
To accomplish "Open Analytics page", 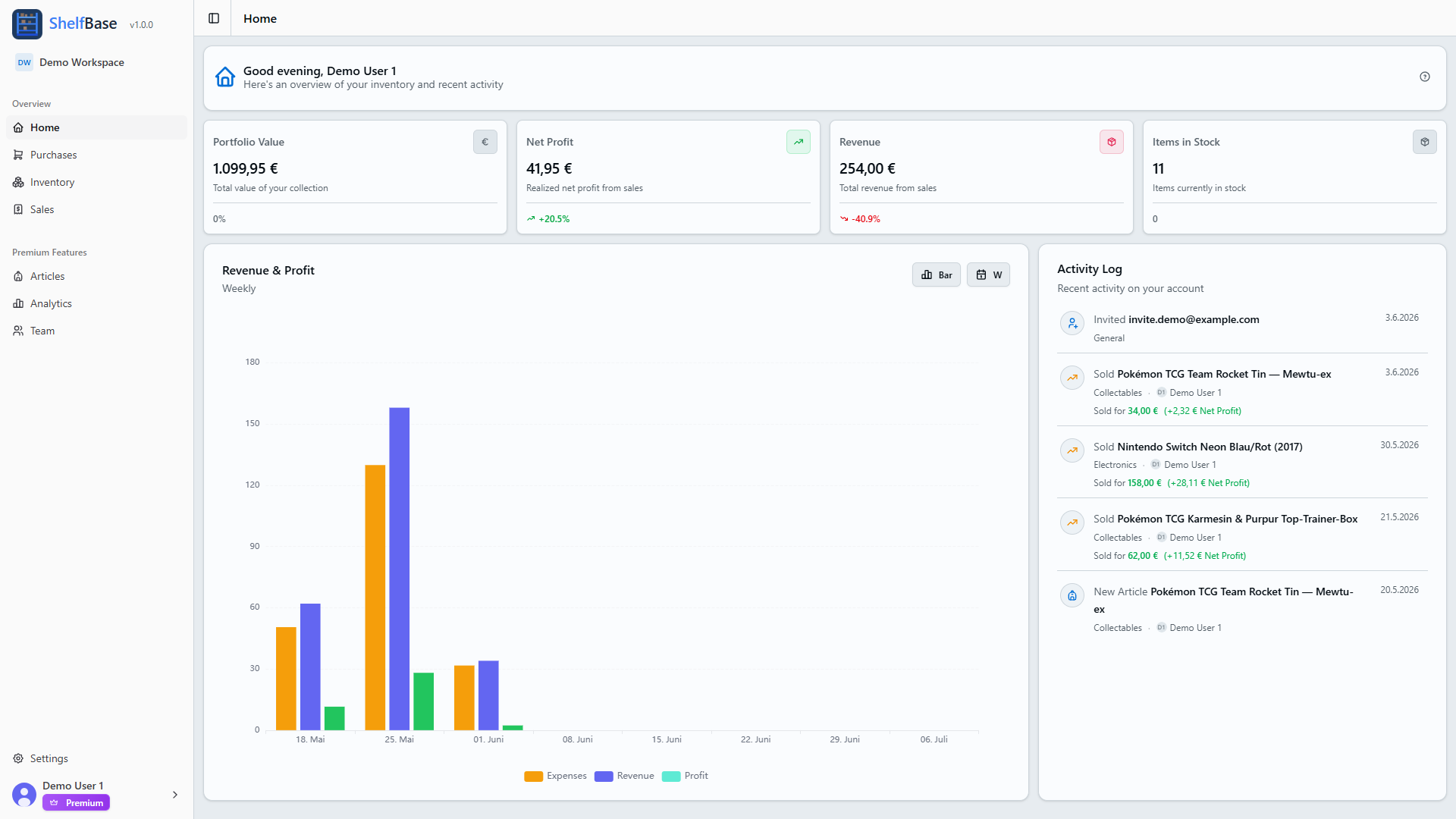I will (96, 303).
